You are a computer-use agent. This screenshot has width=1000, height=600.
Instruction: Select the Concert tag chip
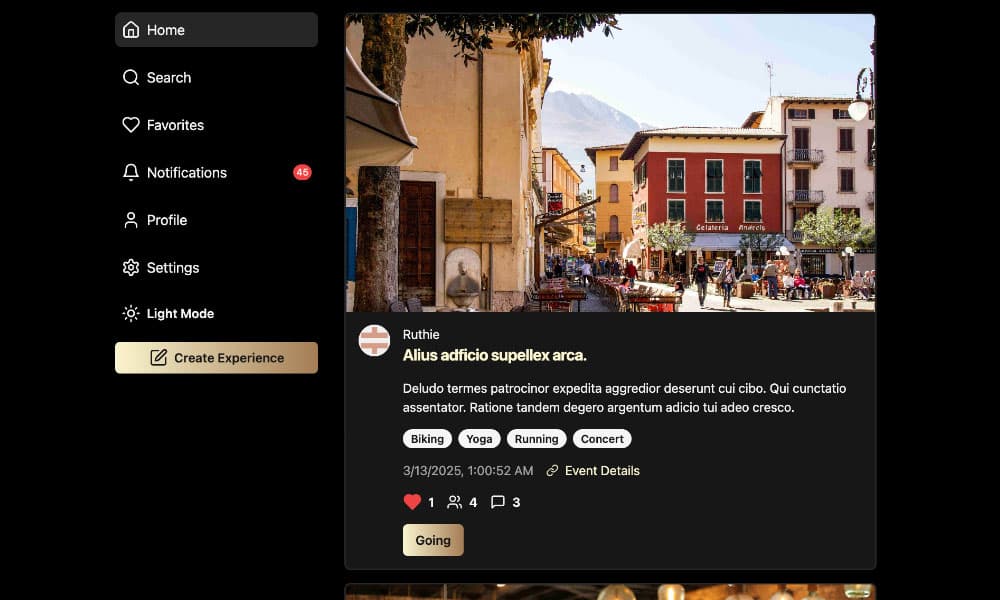click(x=602, y=439)
